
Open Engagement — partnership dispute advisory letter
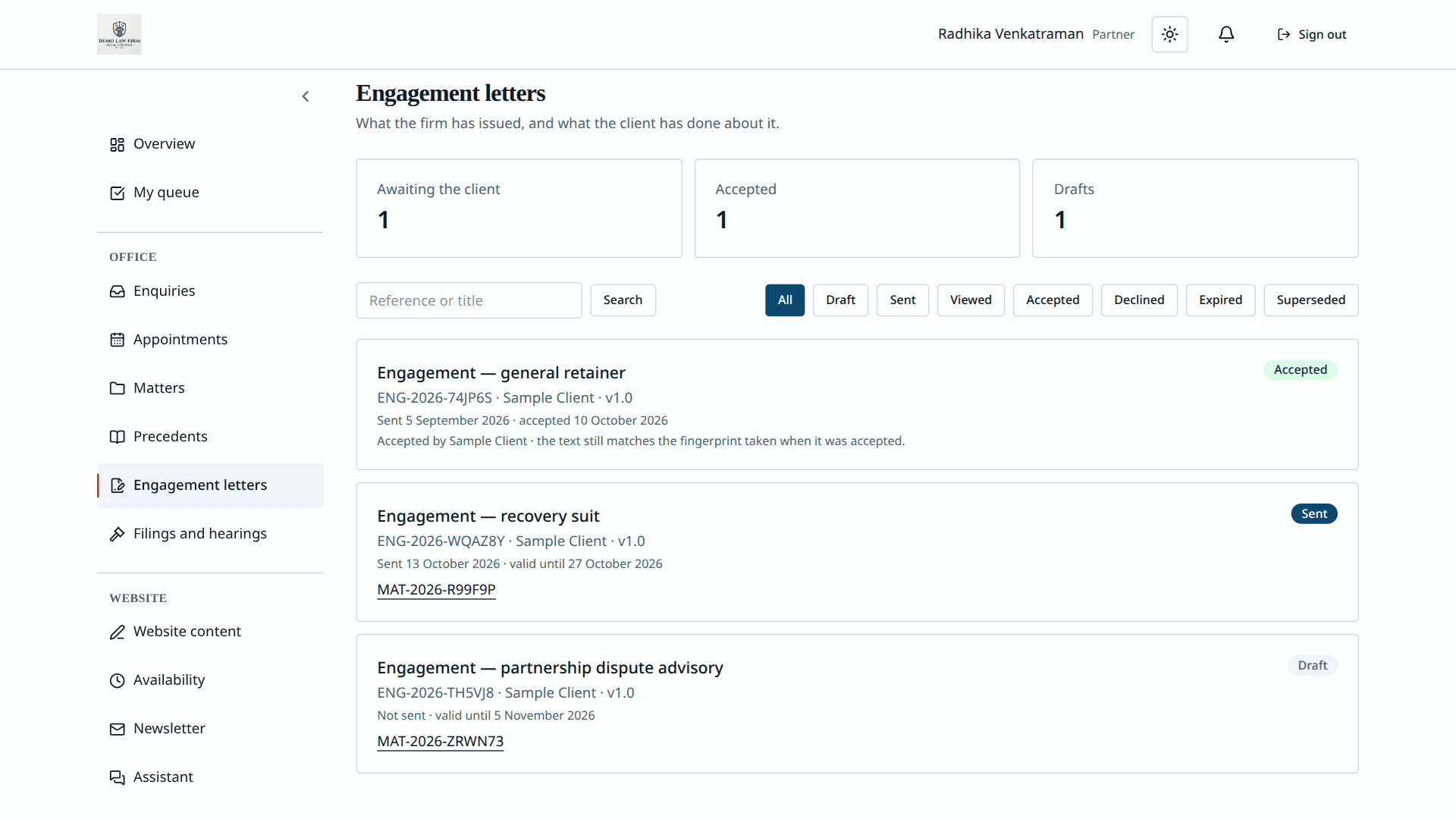(x=550, y=668)
